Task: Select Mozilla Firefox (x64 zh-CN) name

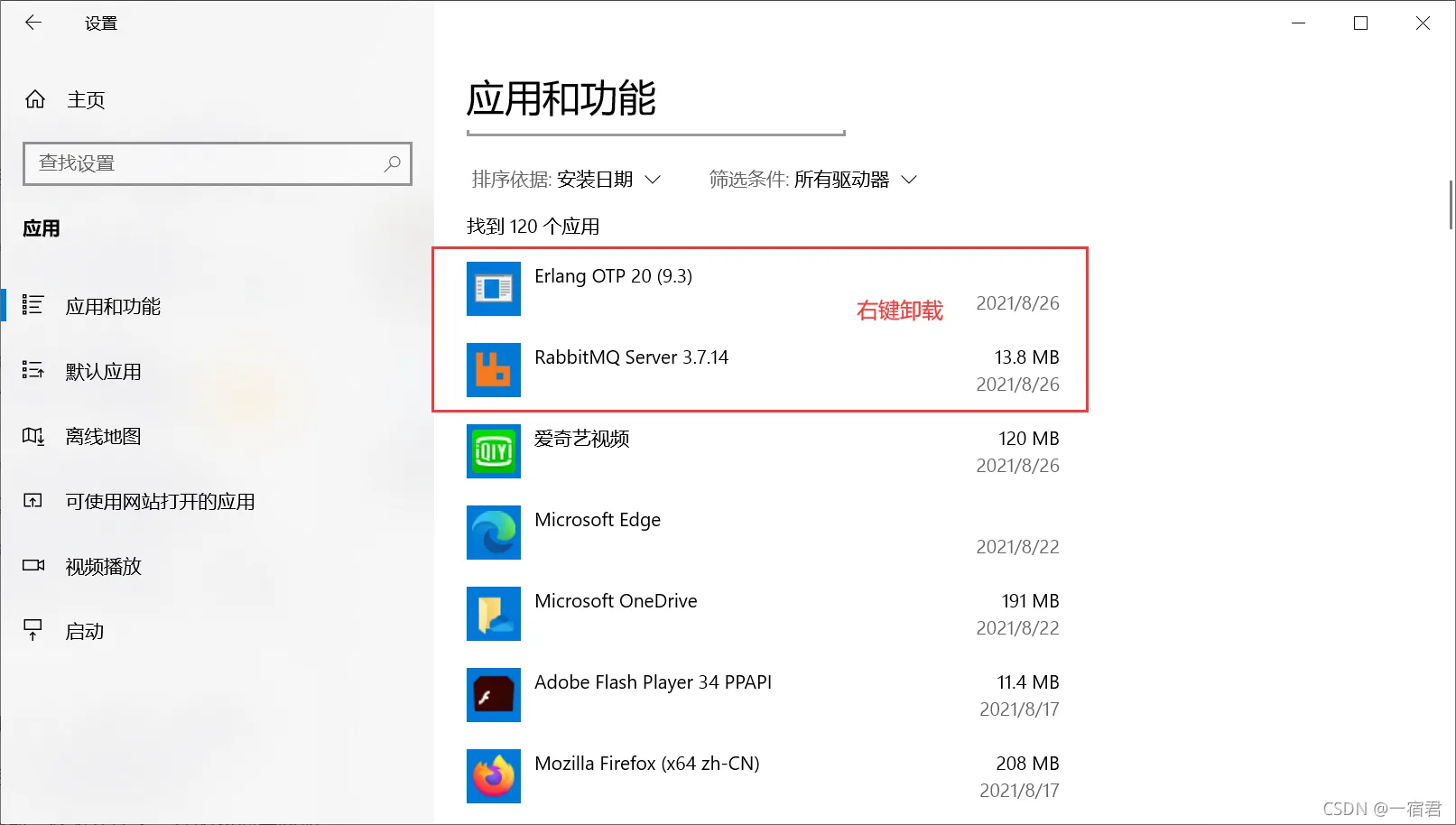Action: (647, 764)
